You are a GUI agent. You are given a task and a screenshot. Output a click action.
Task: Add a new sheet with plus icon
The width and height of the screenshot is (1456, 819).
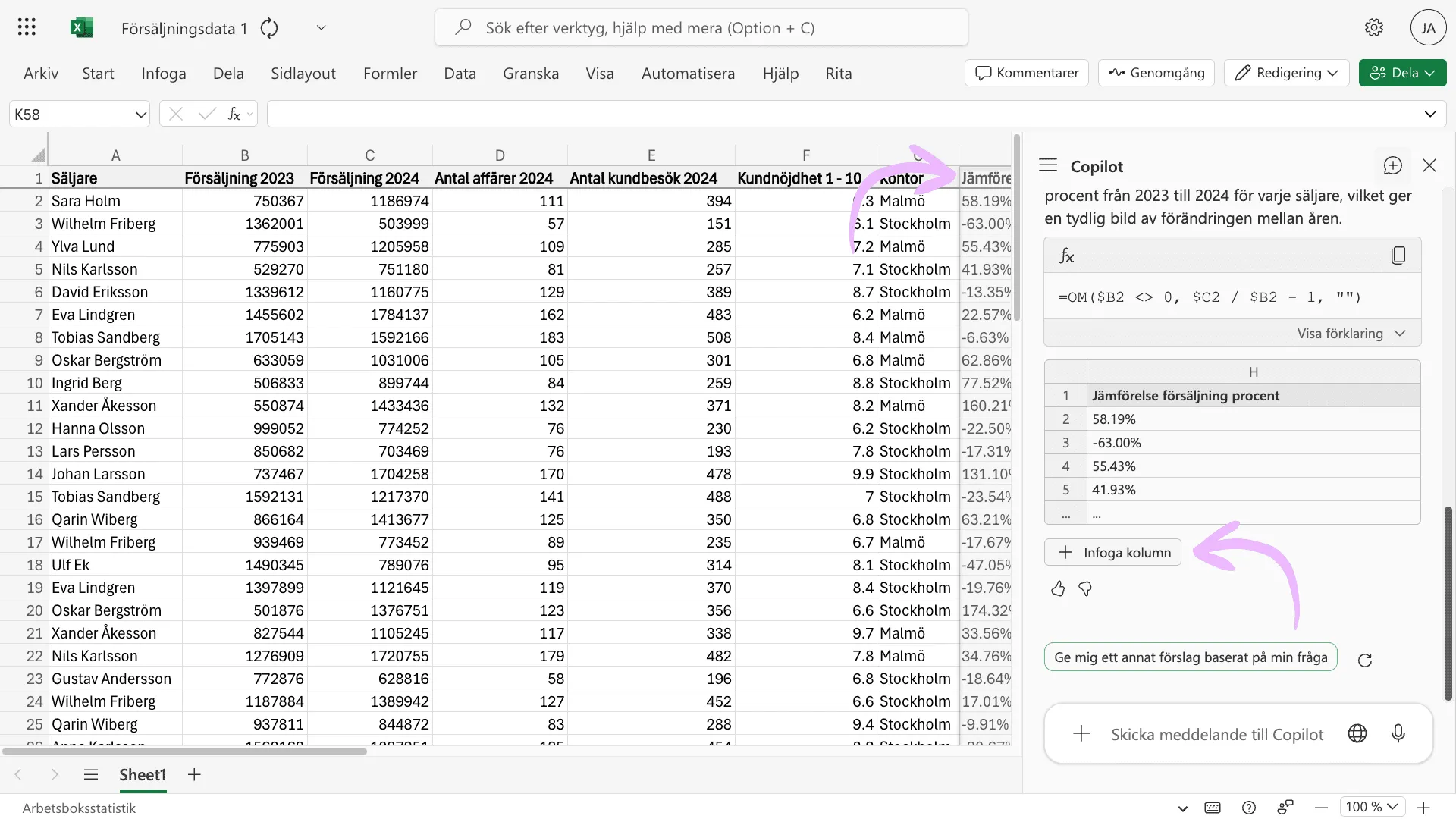[194, 774]
